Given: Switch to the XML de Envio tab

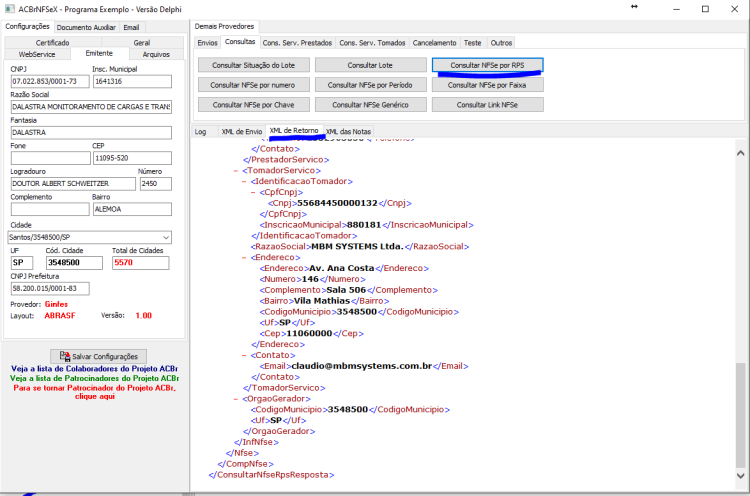Looking at the screenshot, I should (x=242, y=132).
